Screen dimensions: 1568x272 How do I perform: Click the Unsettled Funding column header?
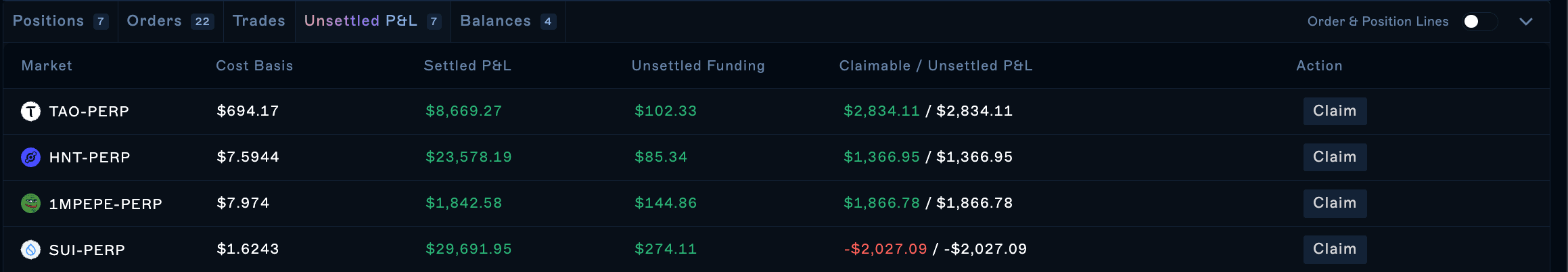[x=698, y=66]
